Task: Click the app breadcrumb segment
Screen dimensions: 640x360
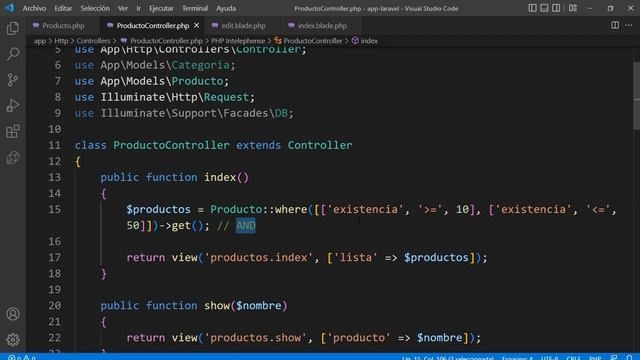Action: click(x=40, y=41)
